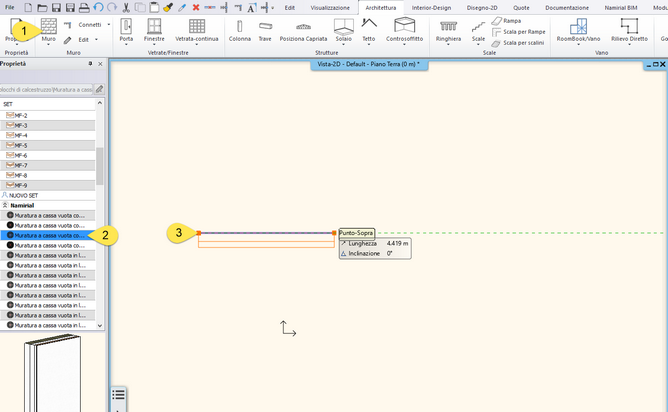The width and height of the screenshot is (668, 412).
Task: Pick properties with the eyedropper icon
Action: point(182,7)
